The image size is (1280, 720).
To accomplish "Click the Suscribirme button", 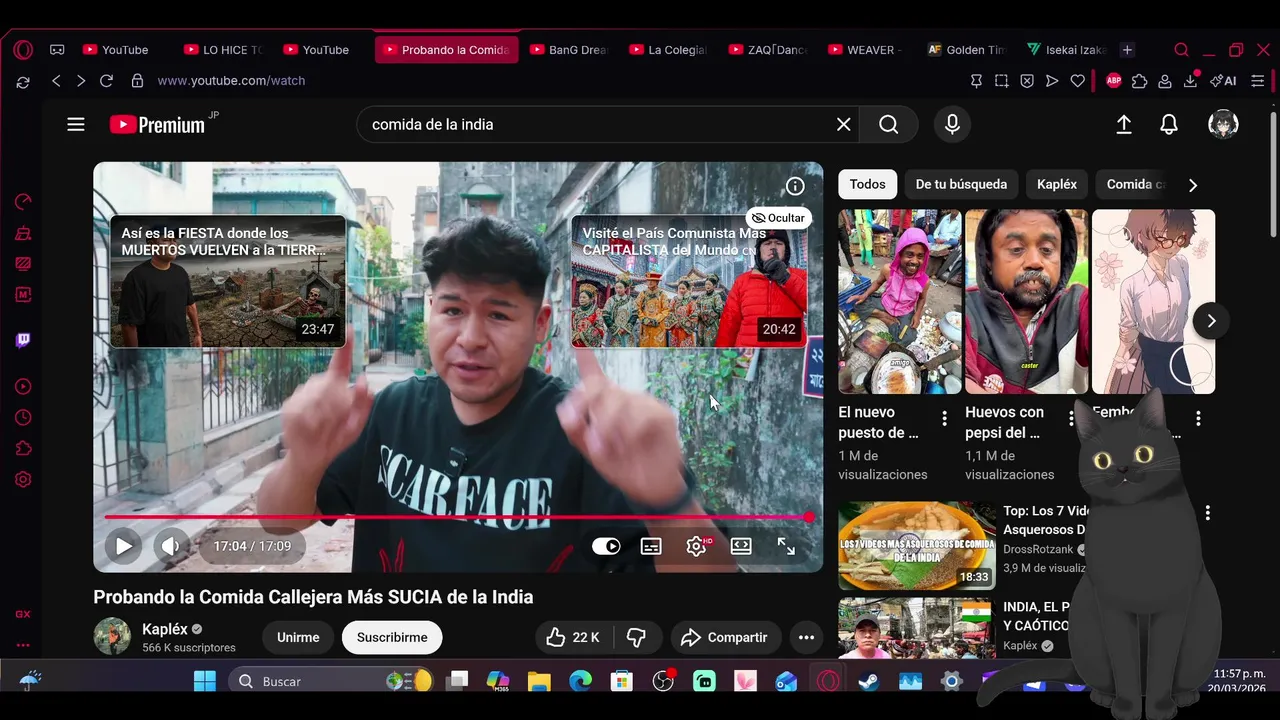I will tap(392, 637).
